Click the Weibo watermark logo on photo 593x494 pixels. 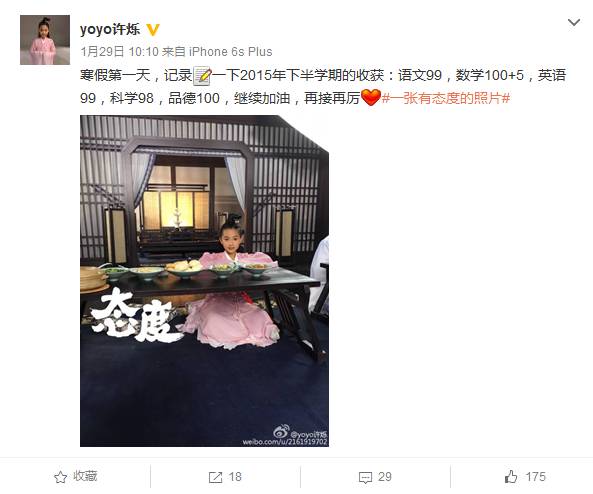pyautogui.click(x=281, y=430)
